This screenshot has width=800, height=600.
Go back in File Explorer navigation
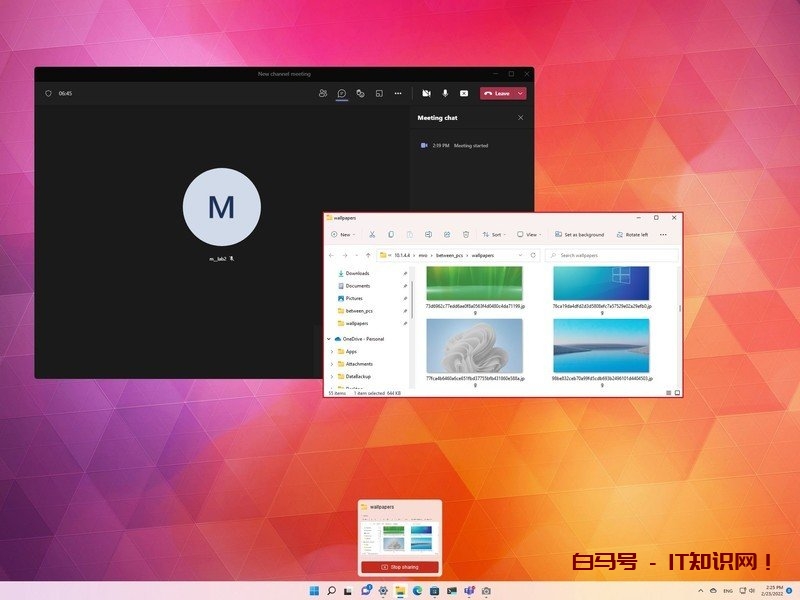pos(332,255)
